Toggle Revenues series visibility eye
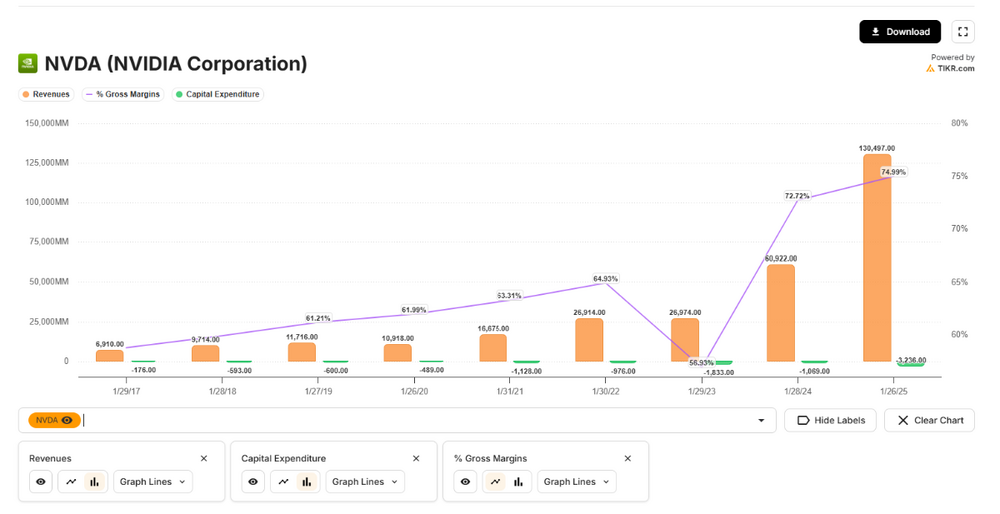Screen dimensions: 1000x514 (x=41, y=481)
